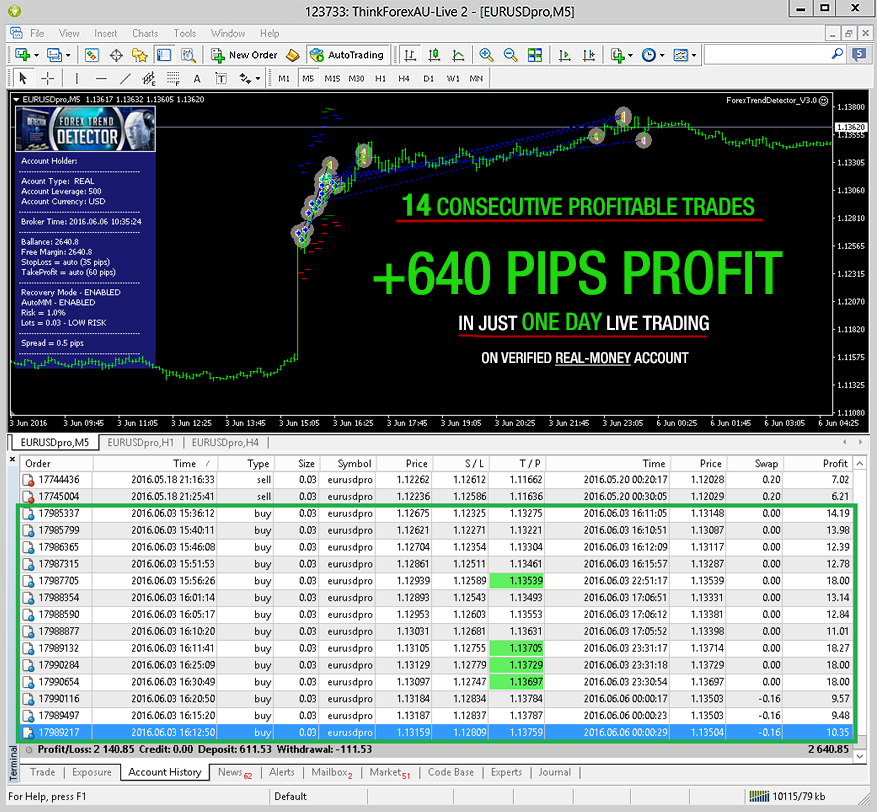This screenshot has width=877, height=812.
Task: Expand the Indicators dropdown arrow
Action: pyautogui.click(x=630, y=55)
